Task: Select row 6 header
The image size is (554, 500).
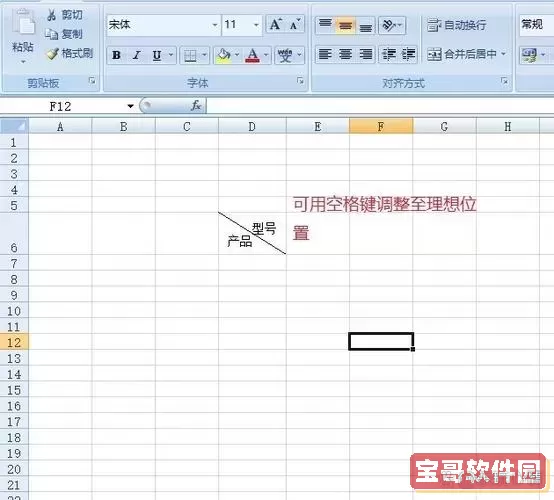Action: [x=14, y=234]
